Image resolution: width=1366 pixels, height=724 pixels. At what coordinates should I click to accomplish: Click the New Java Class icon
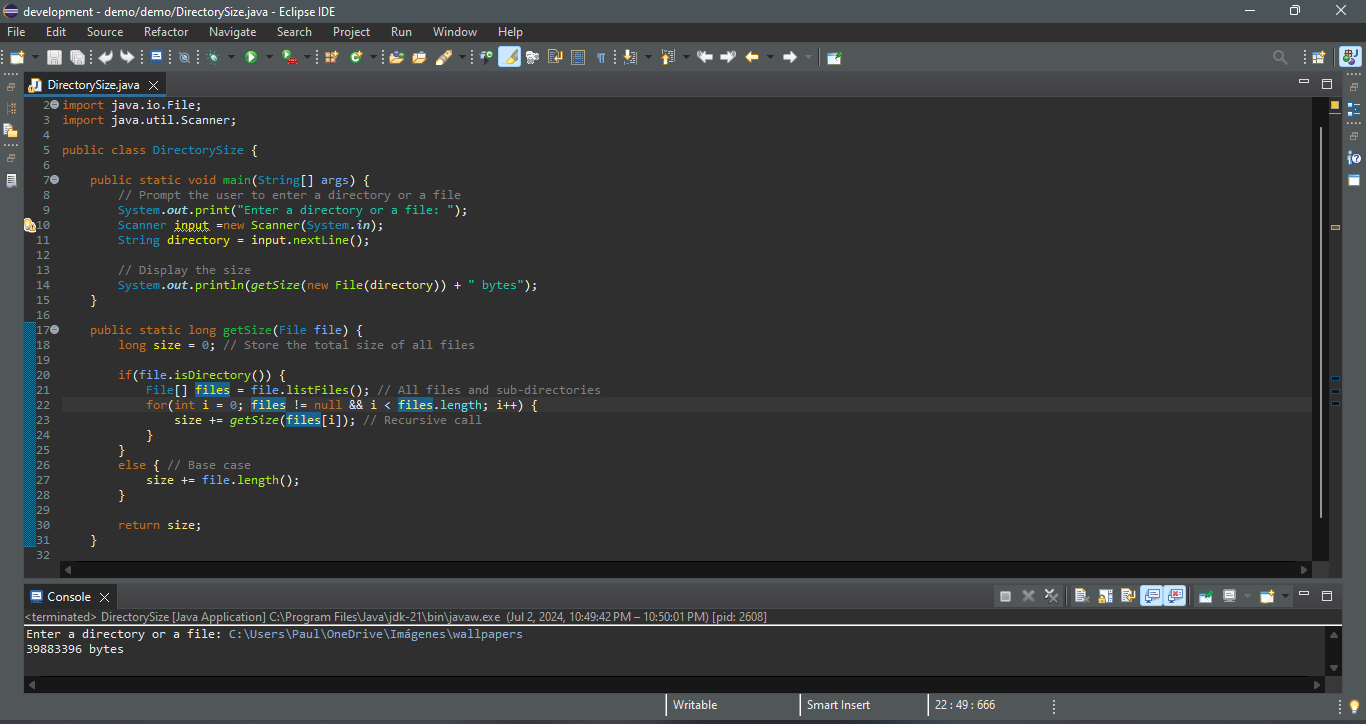click(356, 57)
